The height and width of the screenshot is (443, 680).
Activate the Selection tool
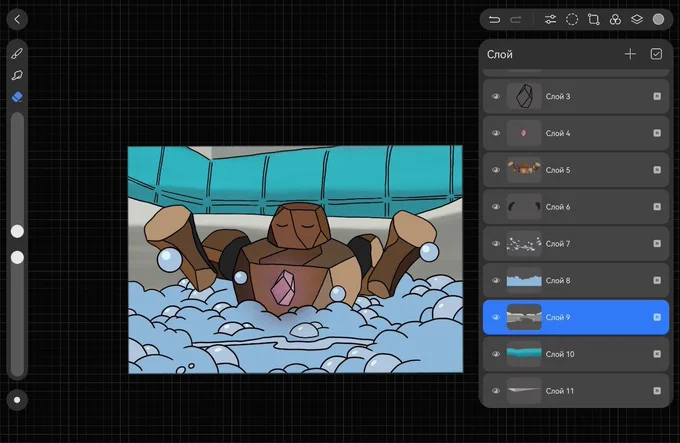click(572, 20)
